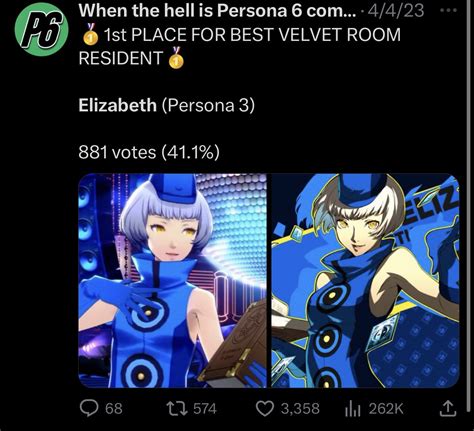View analytics via bar chart icon
Image resolution: width=474 pixels, height=431 pixels.
353,409
